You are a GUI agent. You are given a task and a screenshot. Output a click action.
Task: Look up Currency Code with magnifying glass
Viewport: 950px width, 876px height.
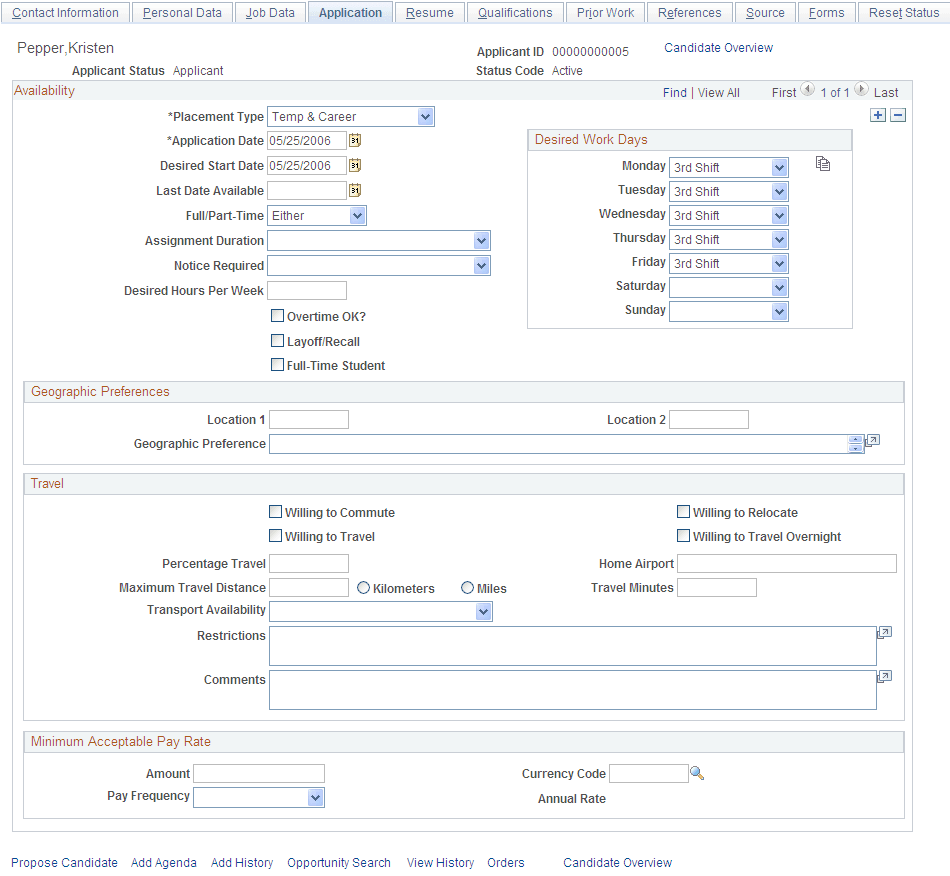coord(697,773)
